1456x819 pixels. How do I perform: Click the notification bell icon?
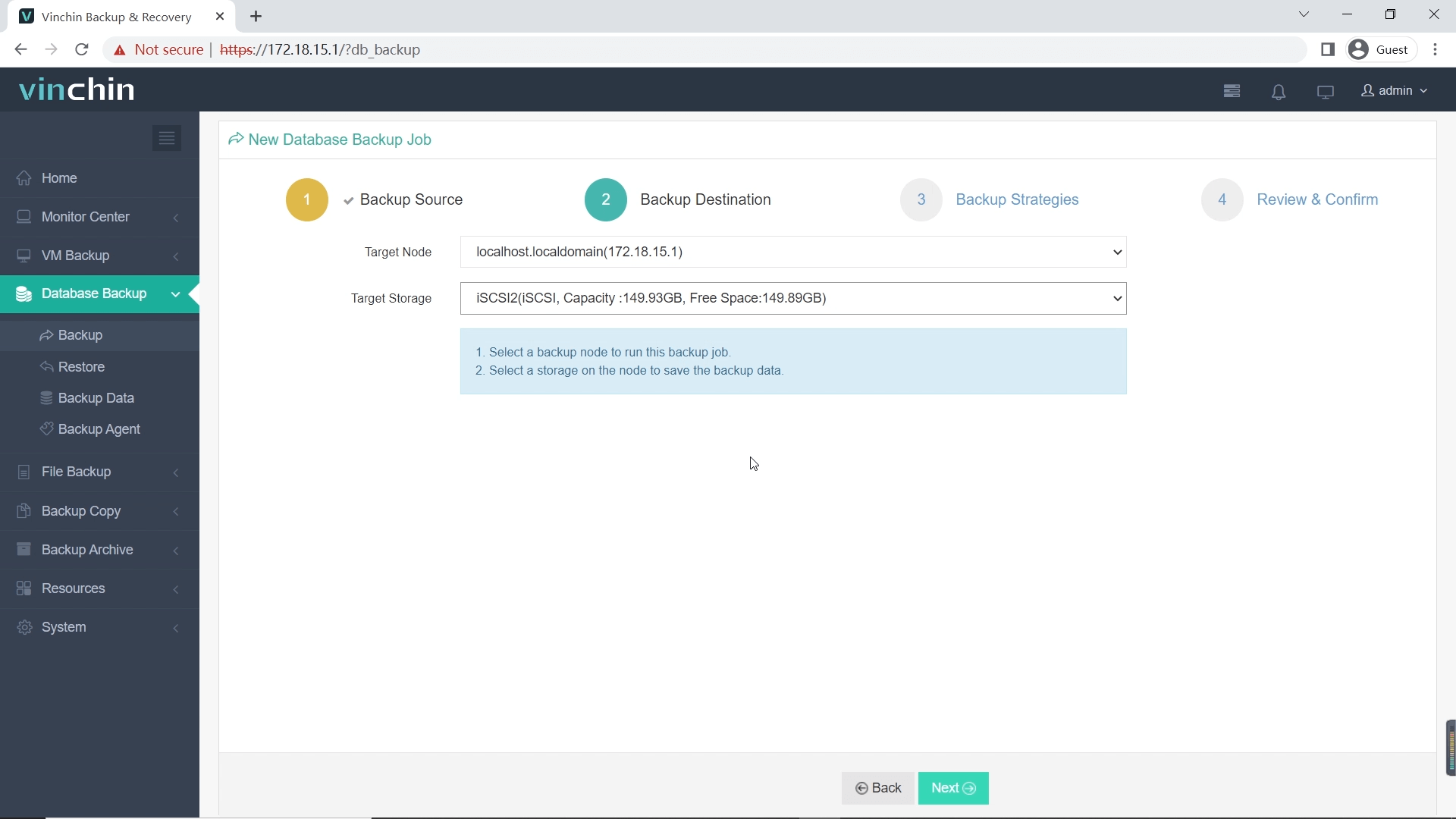[1278, 90]
